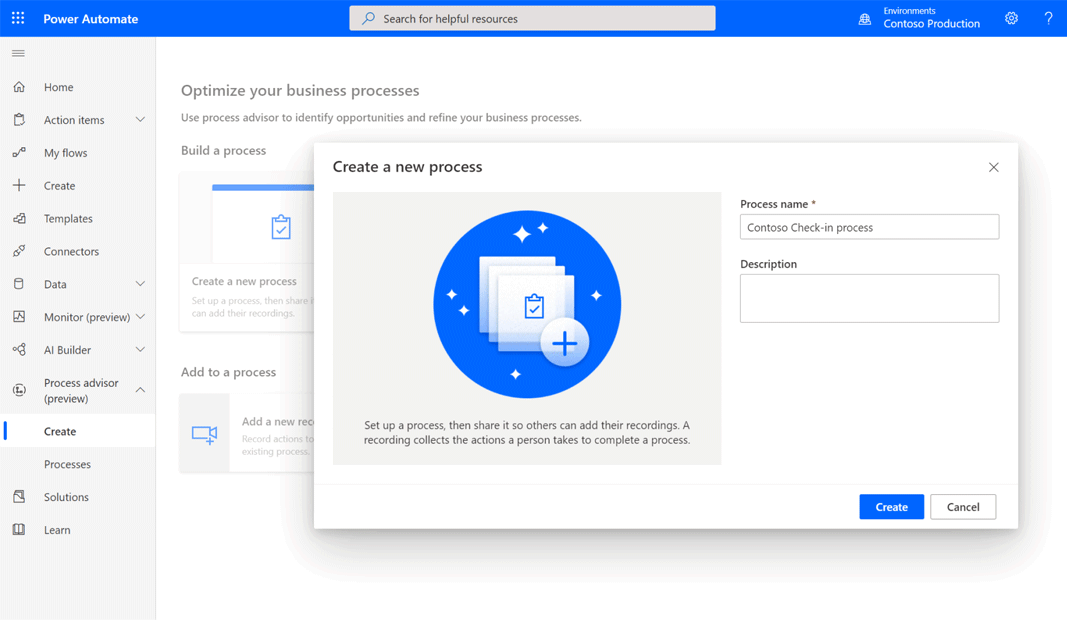1067x620 pixels.
Task: Open the Contoso Production environment selector
Action: pyautogui.click(x=919, y=18)
